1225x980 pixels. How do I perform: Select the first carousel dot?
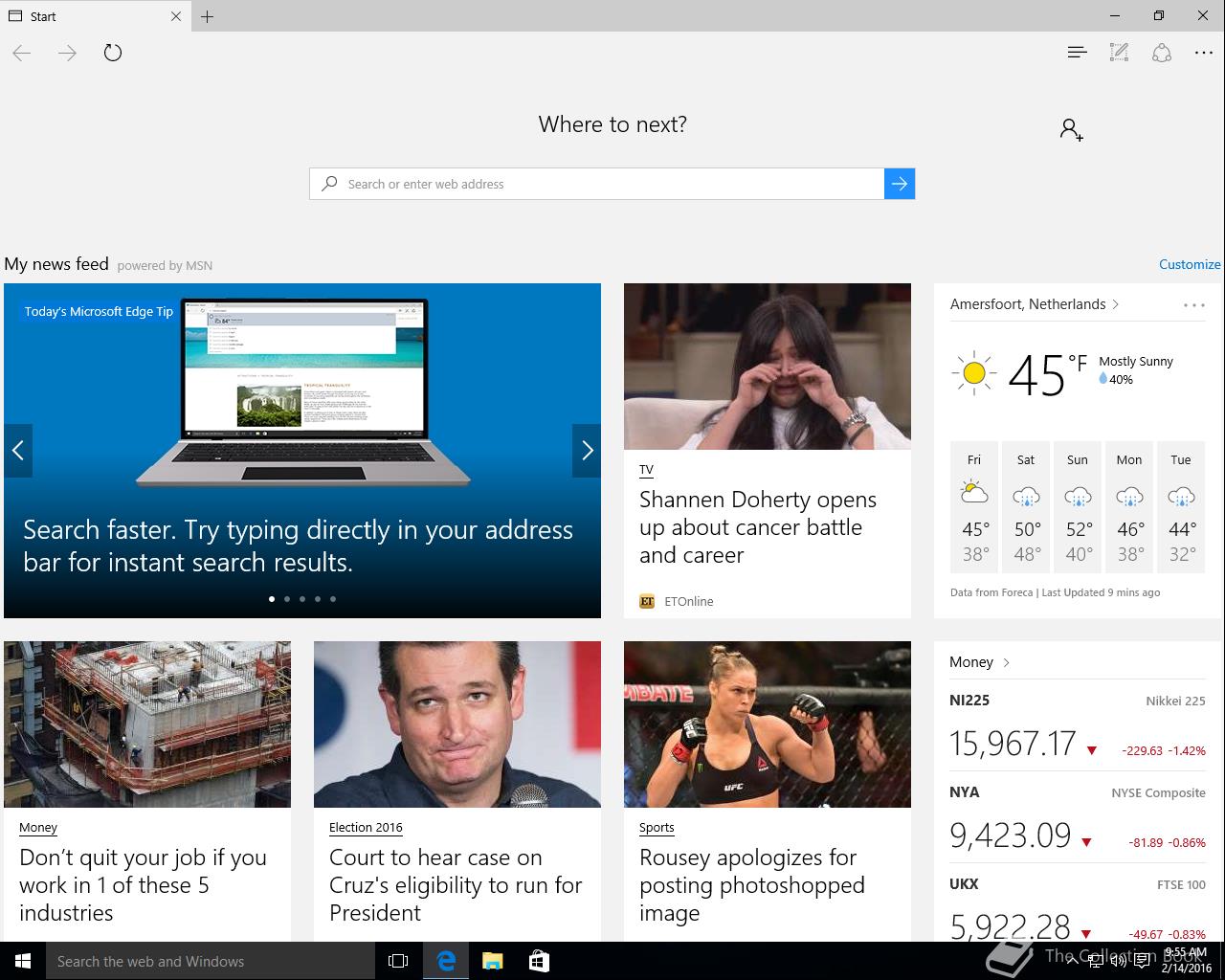click(272, 599)
